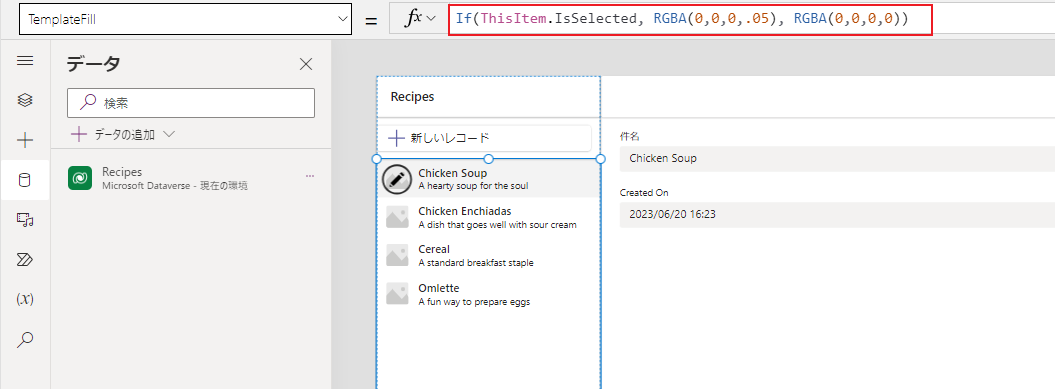Click the Insert plus icon in left rail
Screen dimensions: 1055x389
pyautogui.click(x=25, y=140)
